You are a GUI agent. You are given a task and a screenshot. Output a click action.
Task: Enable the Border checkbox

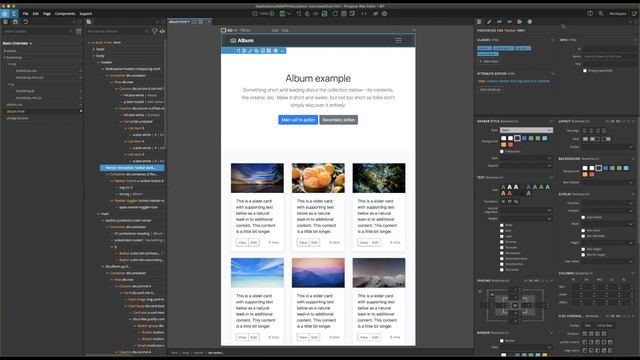[x=502, y=340]
